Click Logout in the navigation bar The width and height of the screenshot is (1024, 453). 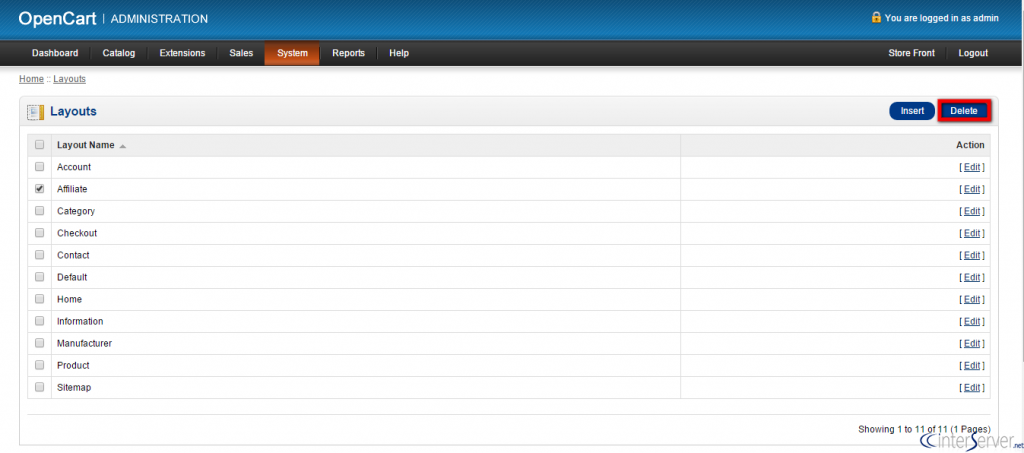pos(973,54)
